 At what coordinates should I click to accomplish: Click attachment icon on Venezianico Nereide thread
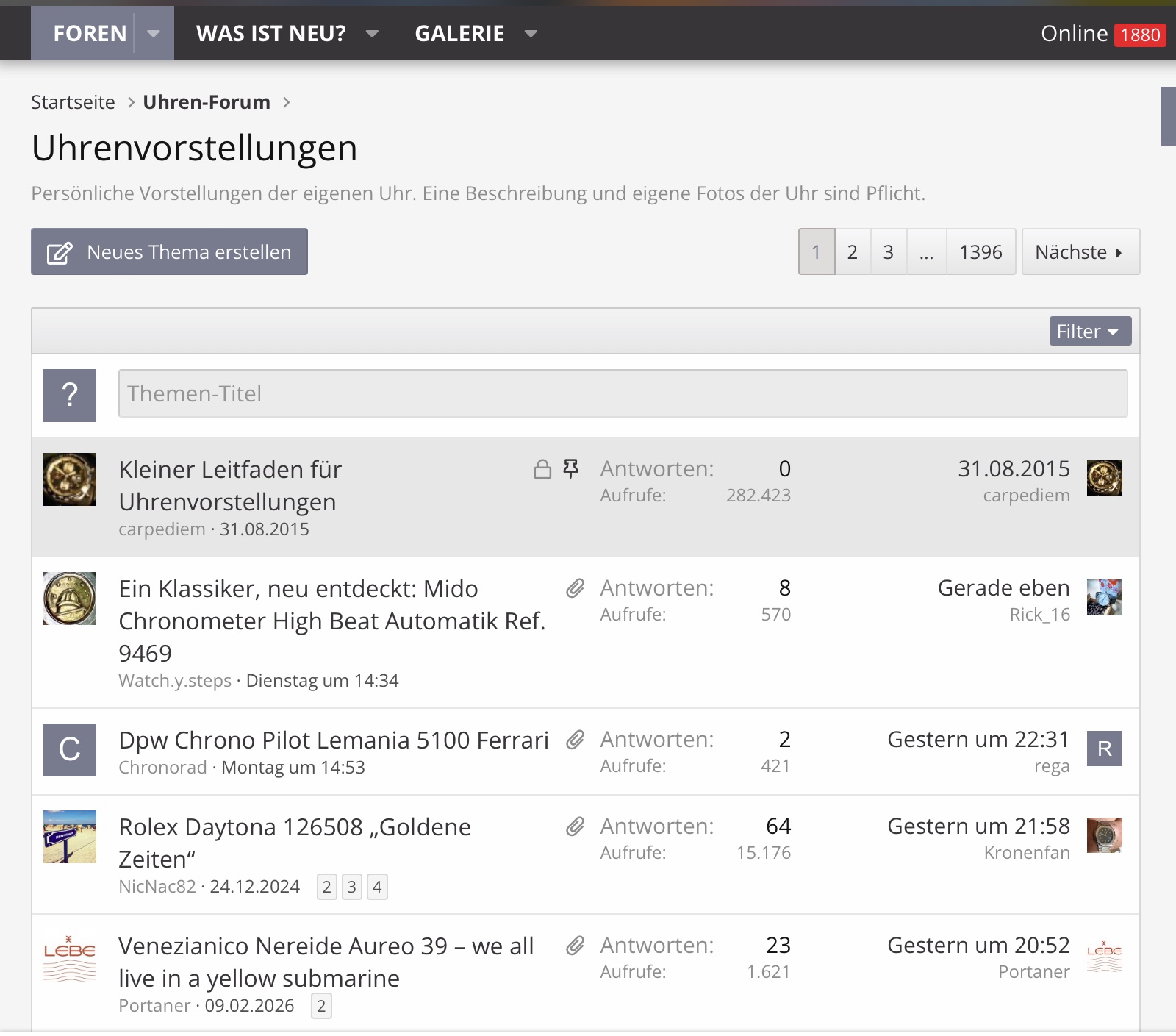point(575,945)
